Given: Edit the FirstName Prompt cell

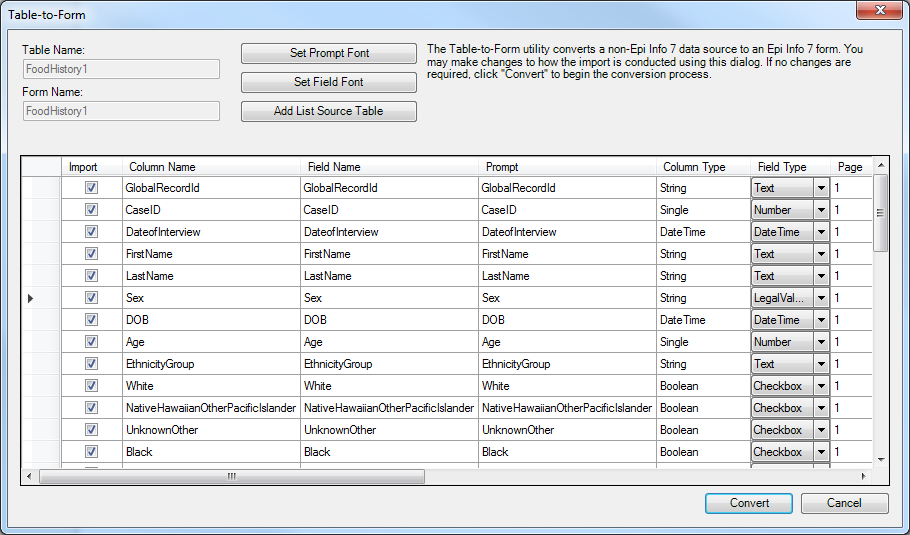Looking at the screenshot, I should tap(568, 254).
